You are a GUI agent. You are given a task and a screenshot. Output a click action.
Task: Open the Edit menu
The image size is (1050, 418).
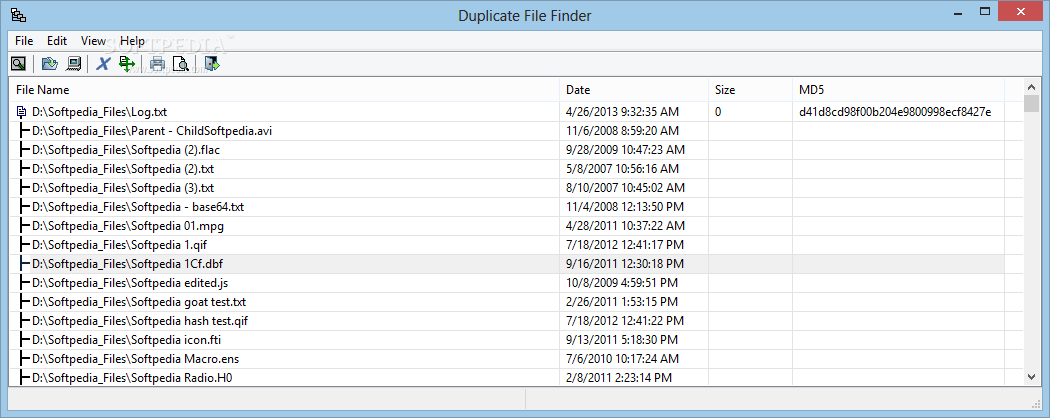[x=57, y=41]
